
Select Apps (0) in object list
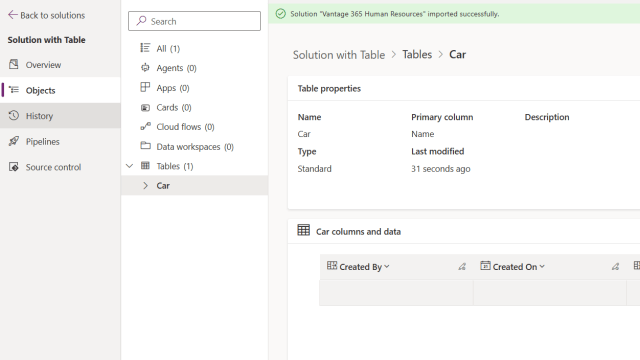coord(195,88)
